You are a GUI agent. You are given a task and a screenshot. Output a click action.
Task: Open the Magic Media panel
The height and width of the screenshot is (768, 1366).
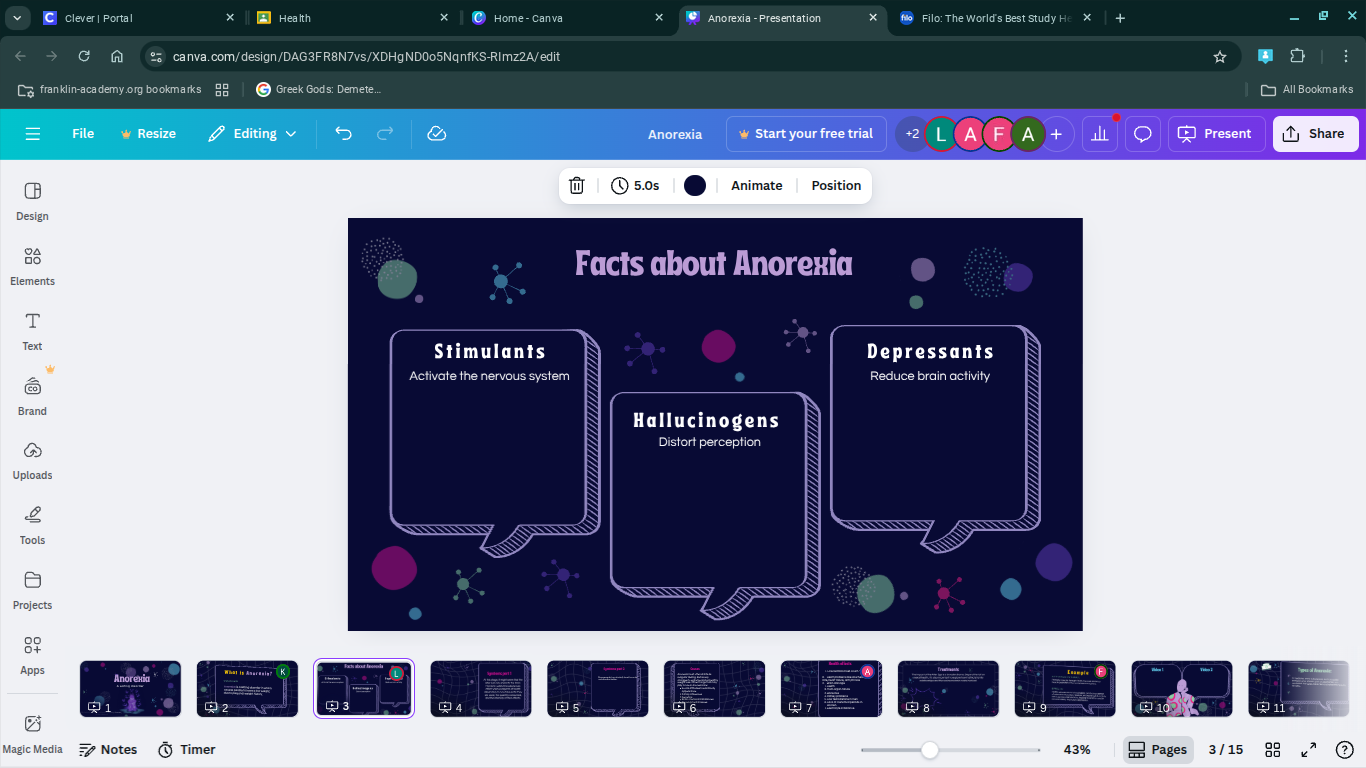(32, 730)
